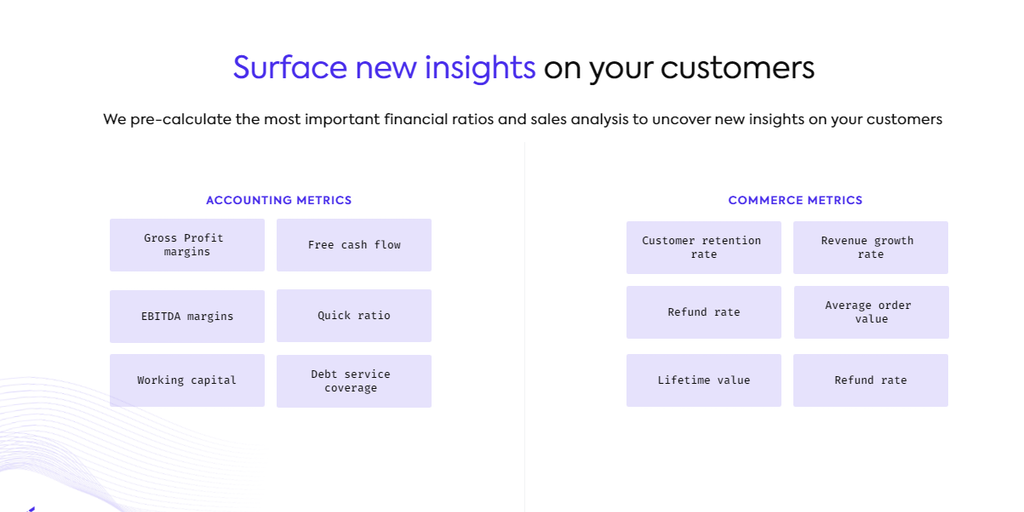Click the Working capital metric tile
The height and width of the screenshot is (512, 1024).
click(187, 380)
